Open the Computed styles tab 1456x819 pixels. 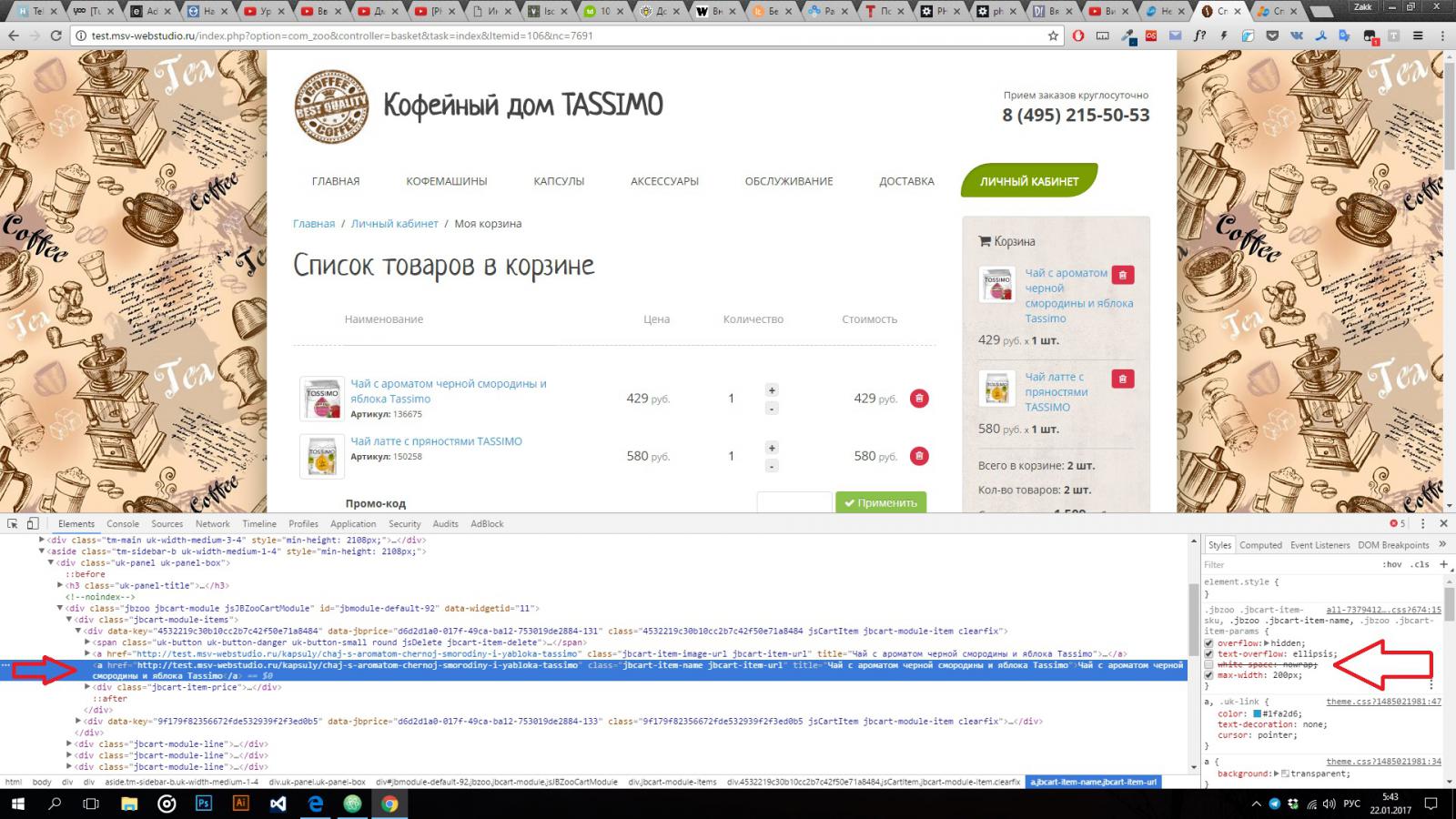1260,545
